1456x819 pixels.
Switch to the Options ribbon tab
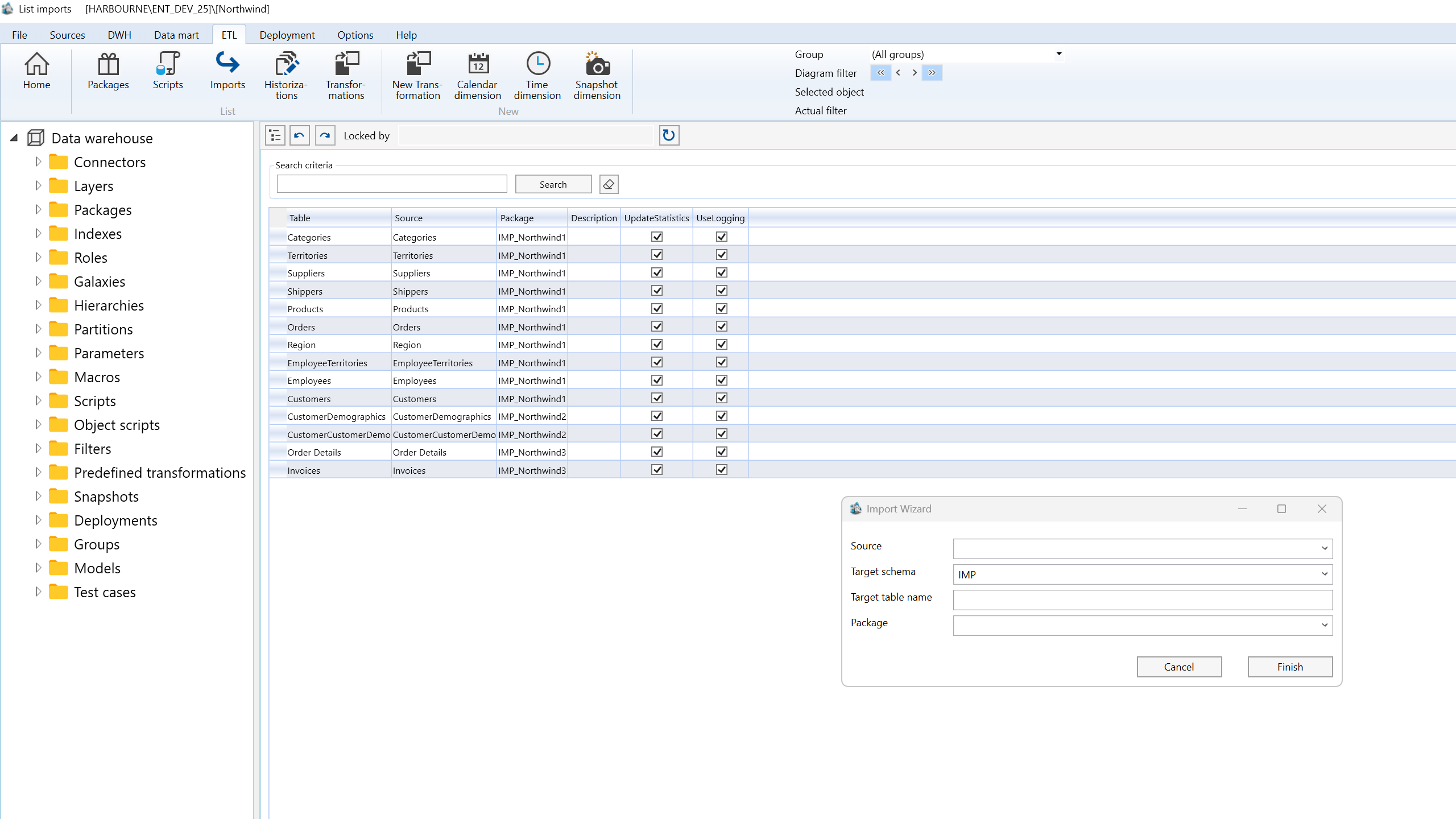pos(355,35)
